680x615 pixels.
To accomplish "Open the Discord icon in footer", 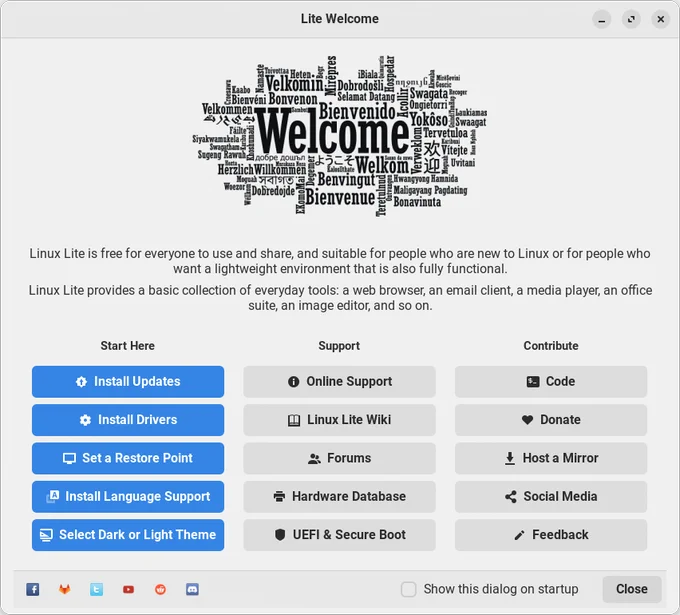I will pyautogui.click(x=192, y=589).
